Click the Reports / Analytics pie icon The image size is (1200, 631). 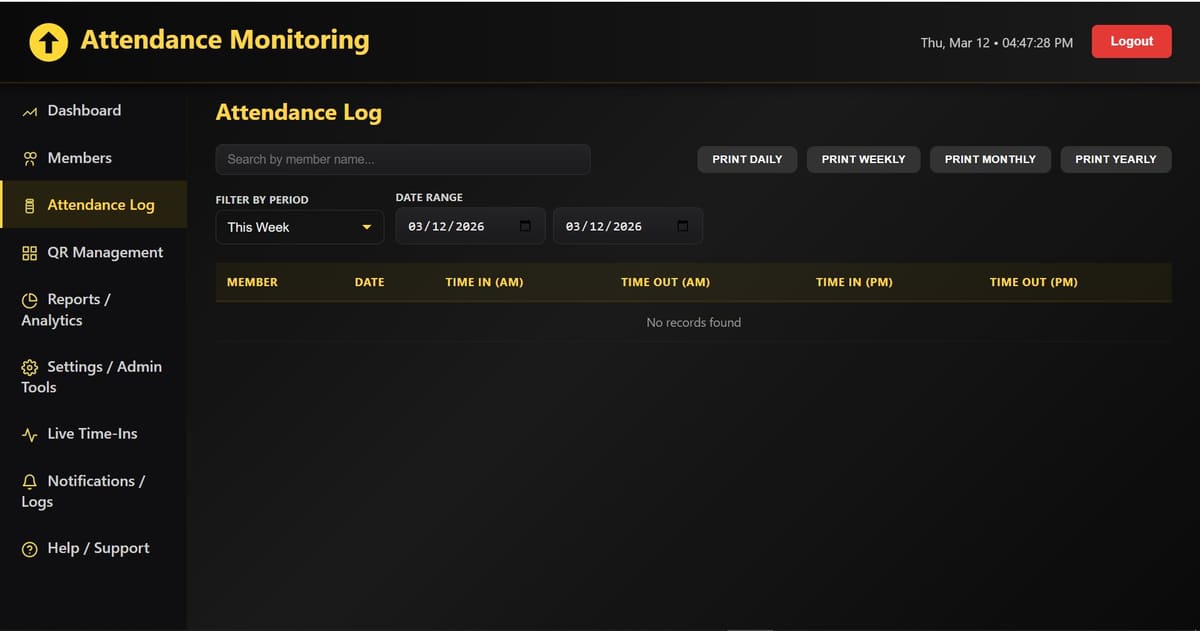point(30,300)
